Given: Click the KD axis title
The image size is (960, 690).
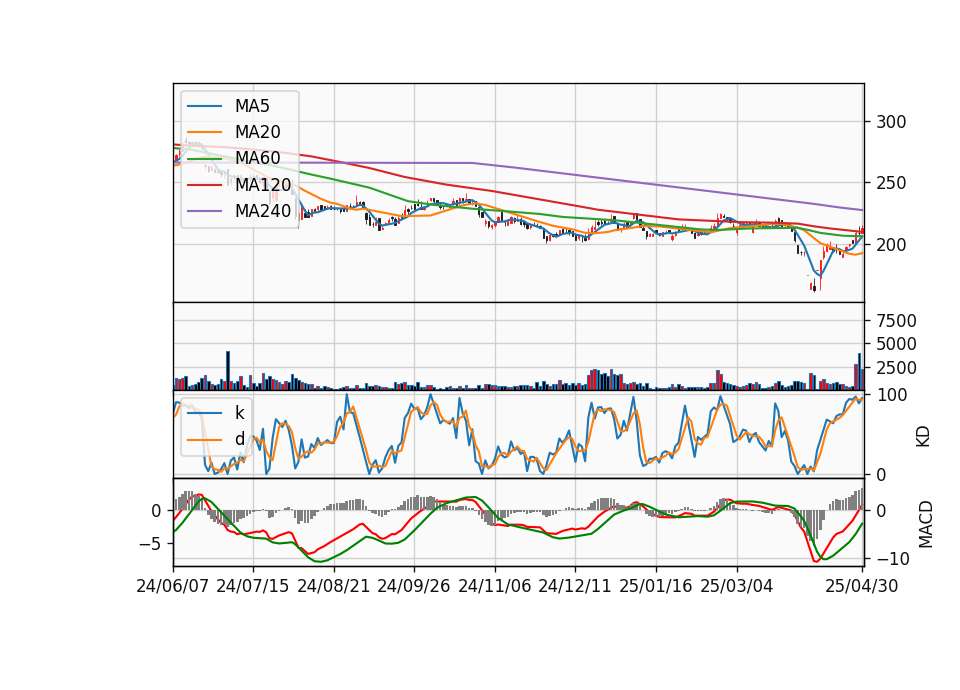Looking at the screenshot, I should point(923,437).
